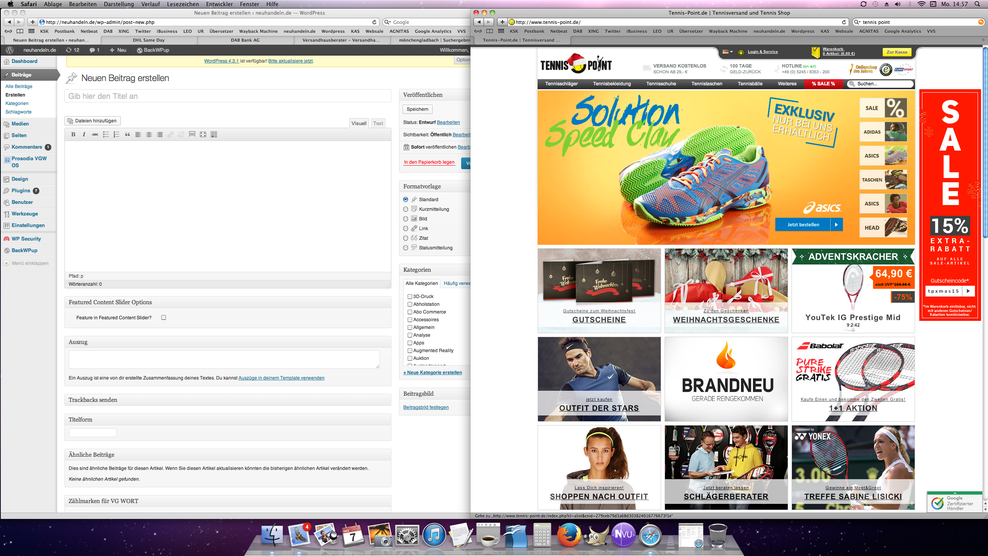Collapse the Formatvorlage panel header

pos(435,187)
